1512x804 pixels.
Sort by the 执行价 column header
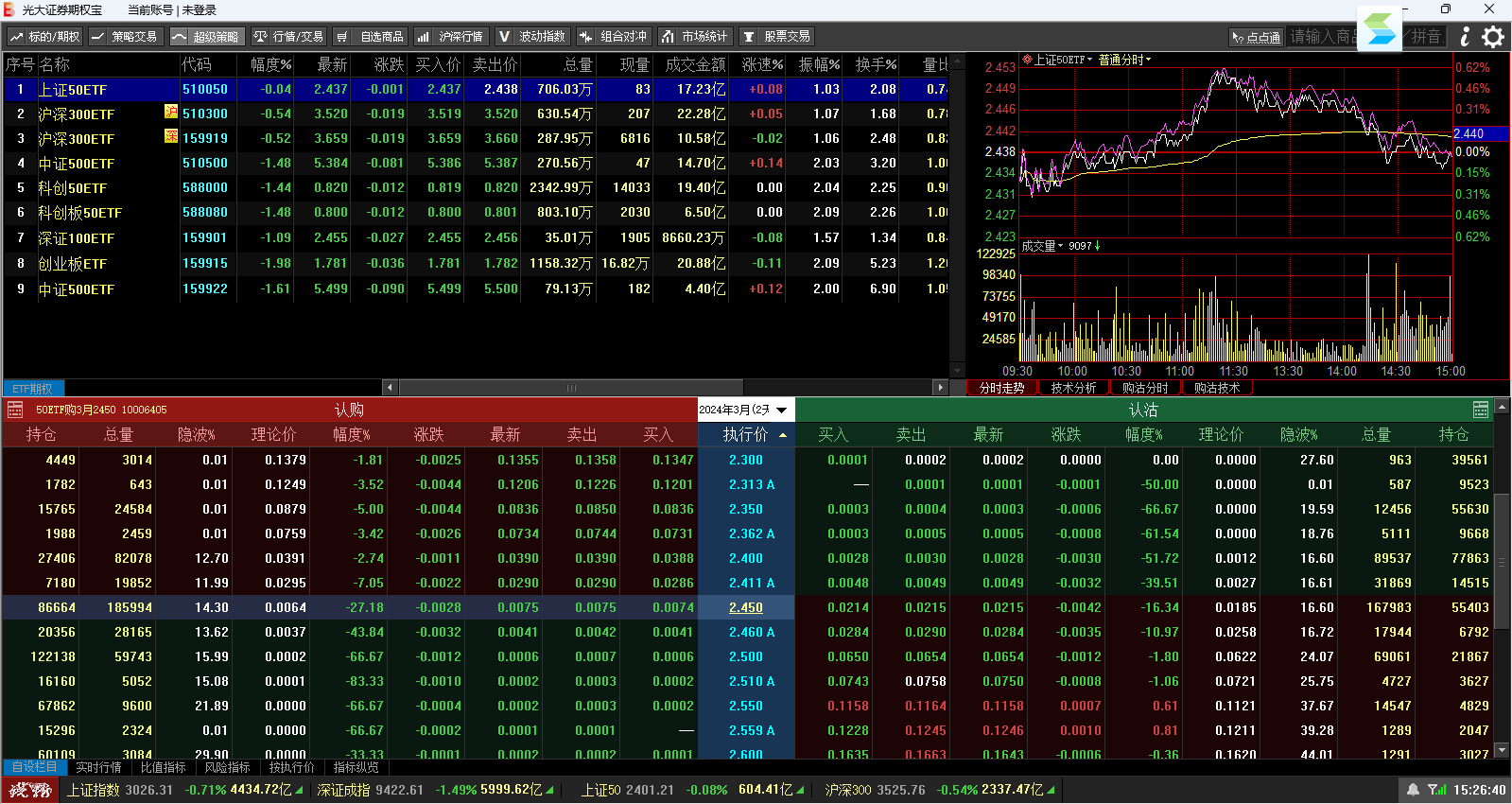pyautogui.click(x=746, y=435)
